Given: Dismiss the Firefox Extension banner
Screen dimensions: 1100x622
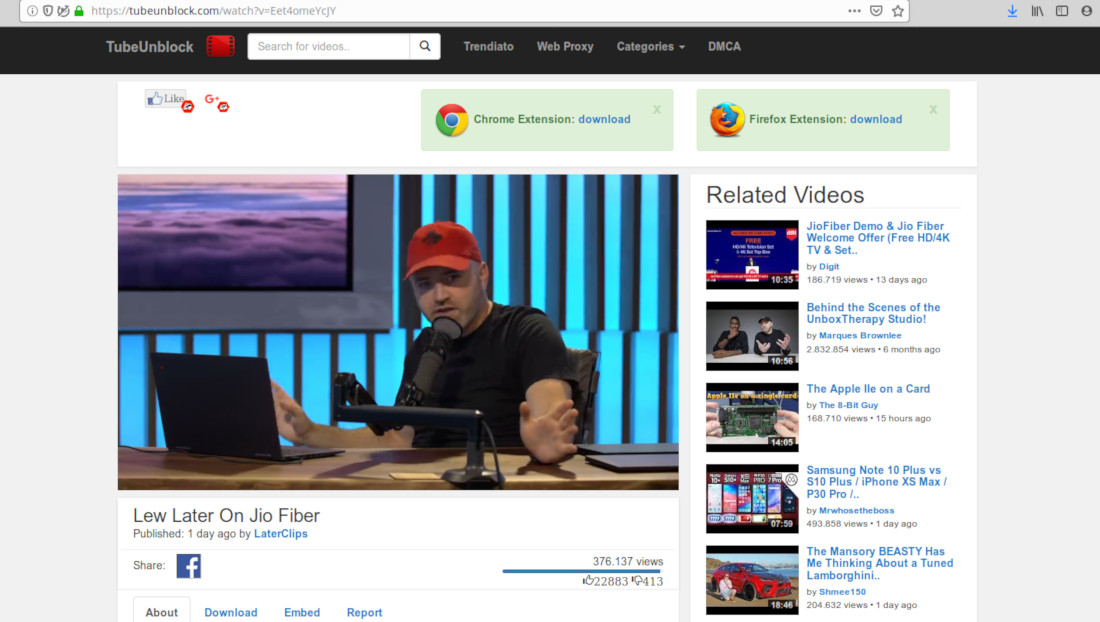Looking at the screenshot, I should click(x=933, y=109).
